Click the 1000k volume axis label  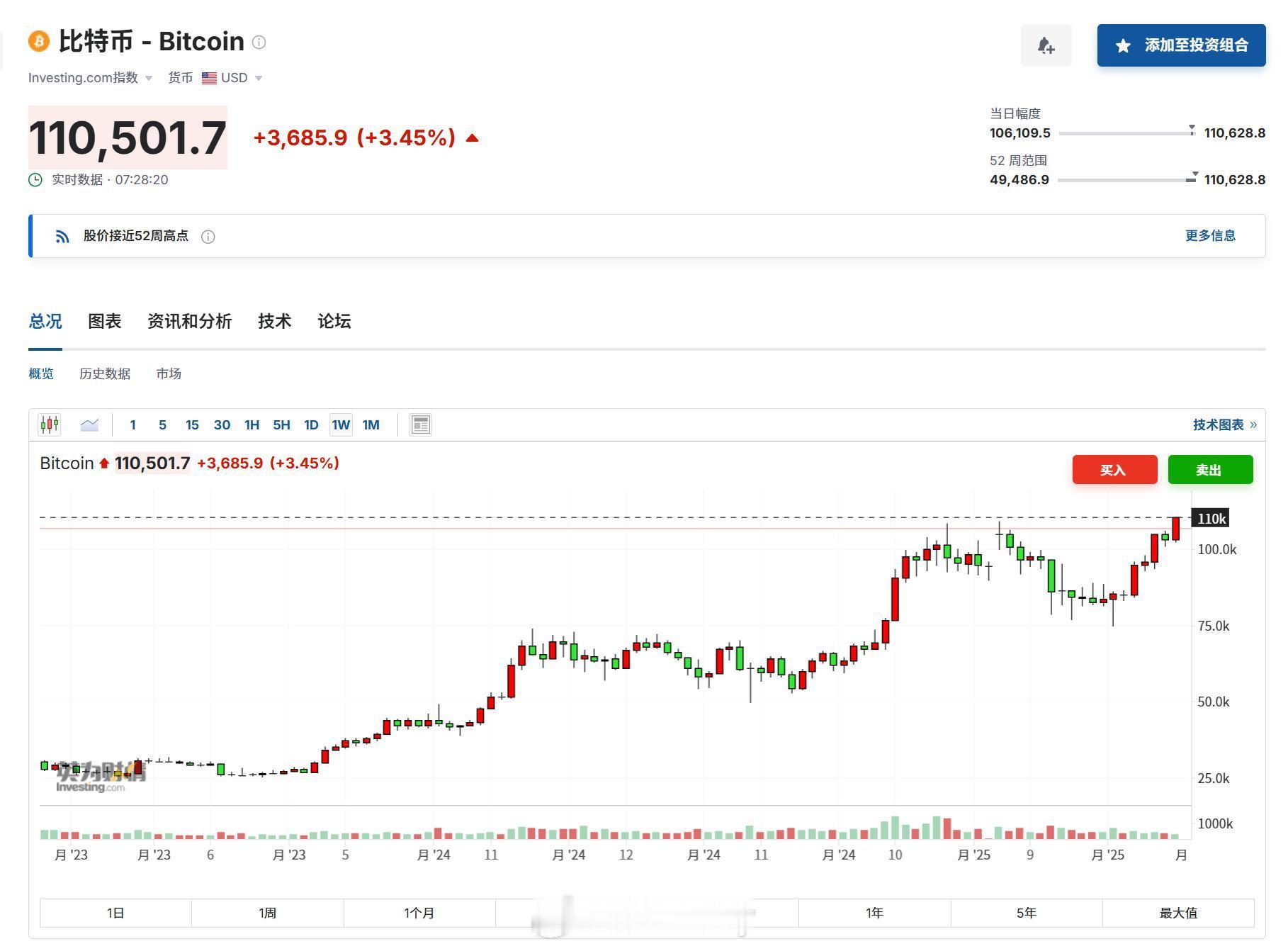point(1215,824)
